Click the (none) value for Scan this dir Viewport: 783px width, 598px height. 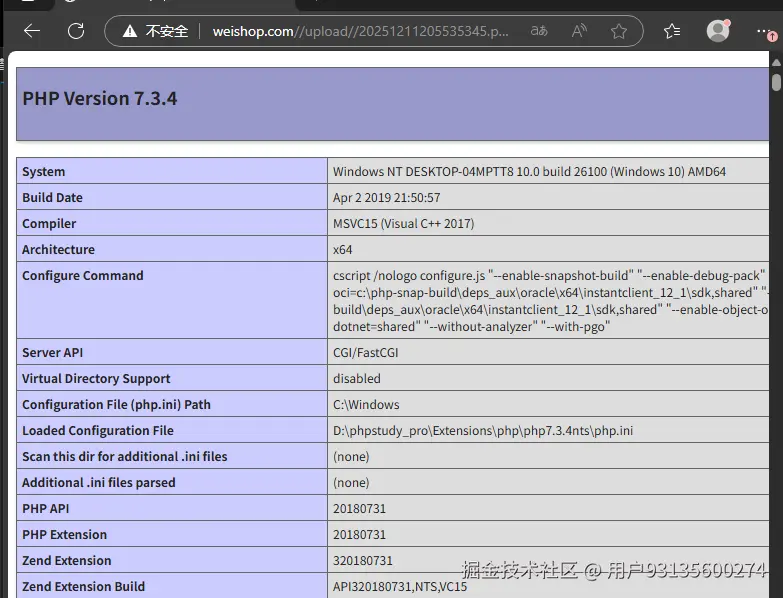coord(351,456)
